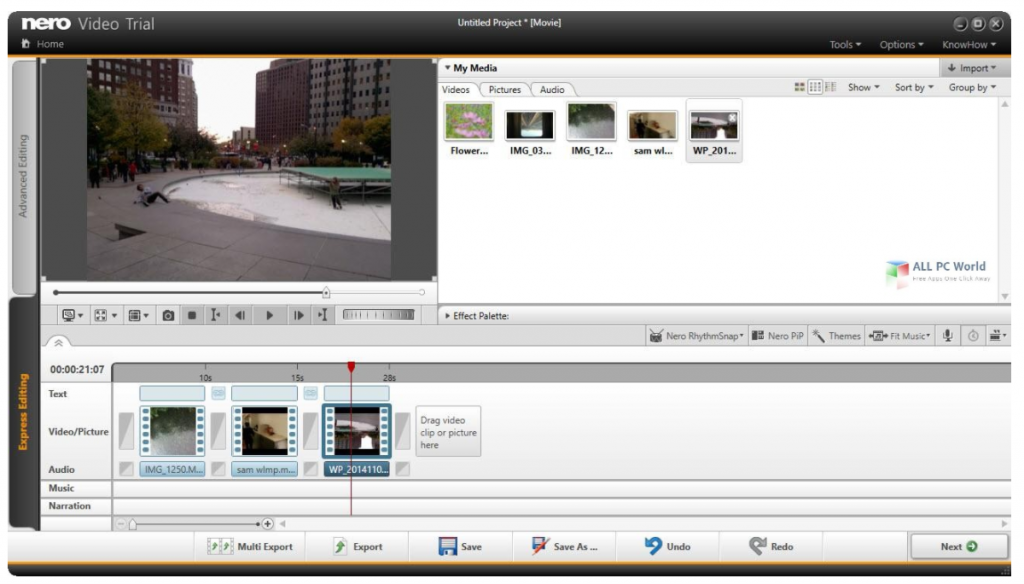Play the preview video
The height and width of the screenshot is (584, 1024).
tap(269, 316)
